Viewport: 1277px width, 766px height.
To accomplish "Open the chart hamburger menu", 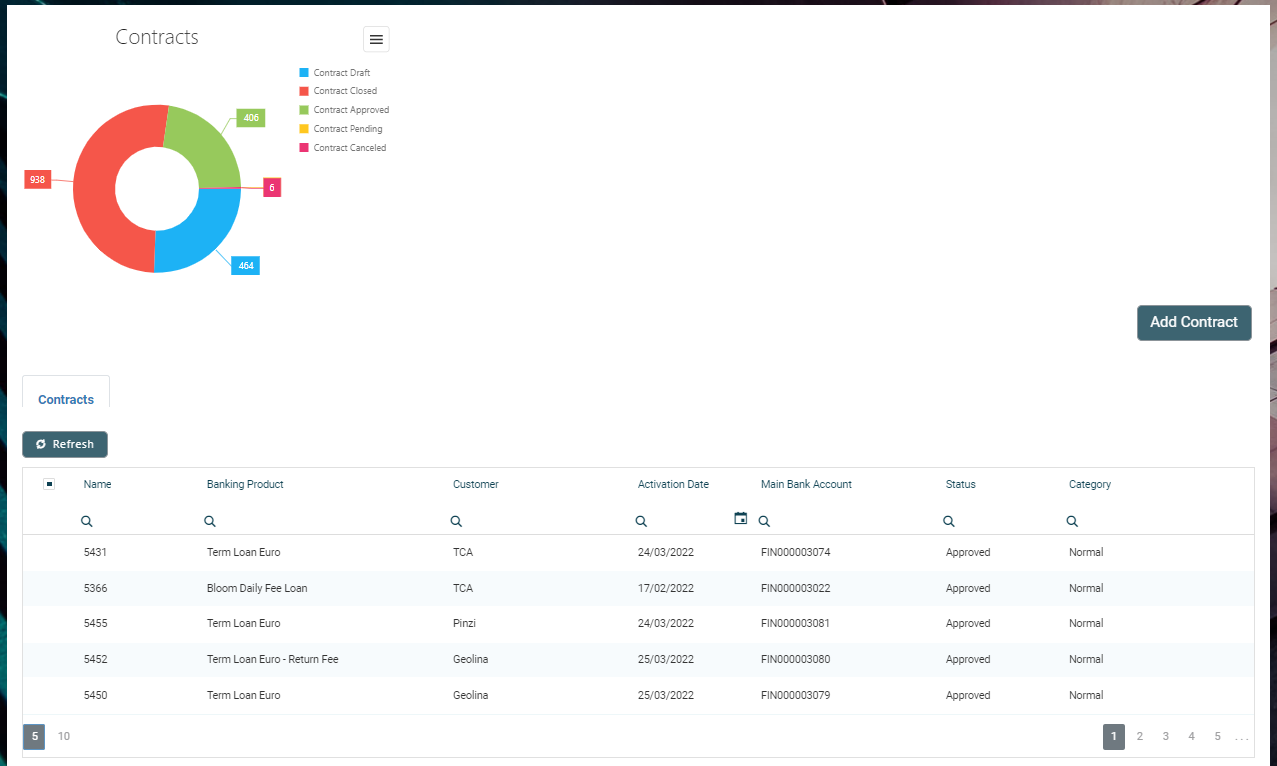I will pyautogui.click(x=376, y=39).
